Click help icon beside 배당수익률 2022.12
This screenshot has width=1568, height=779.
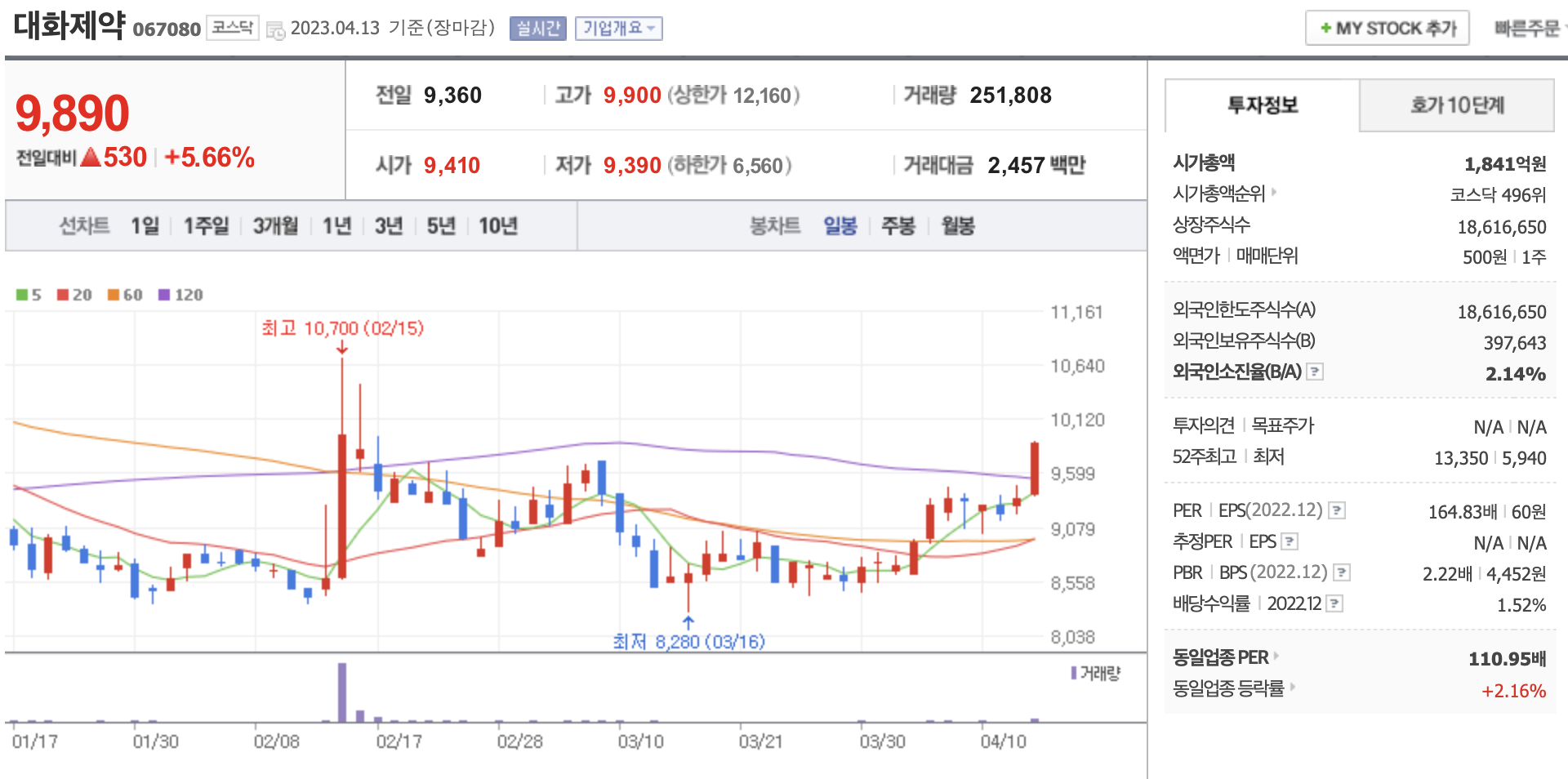click(1334, 604)
